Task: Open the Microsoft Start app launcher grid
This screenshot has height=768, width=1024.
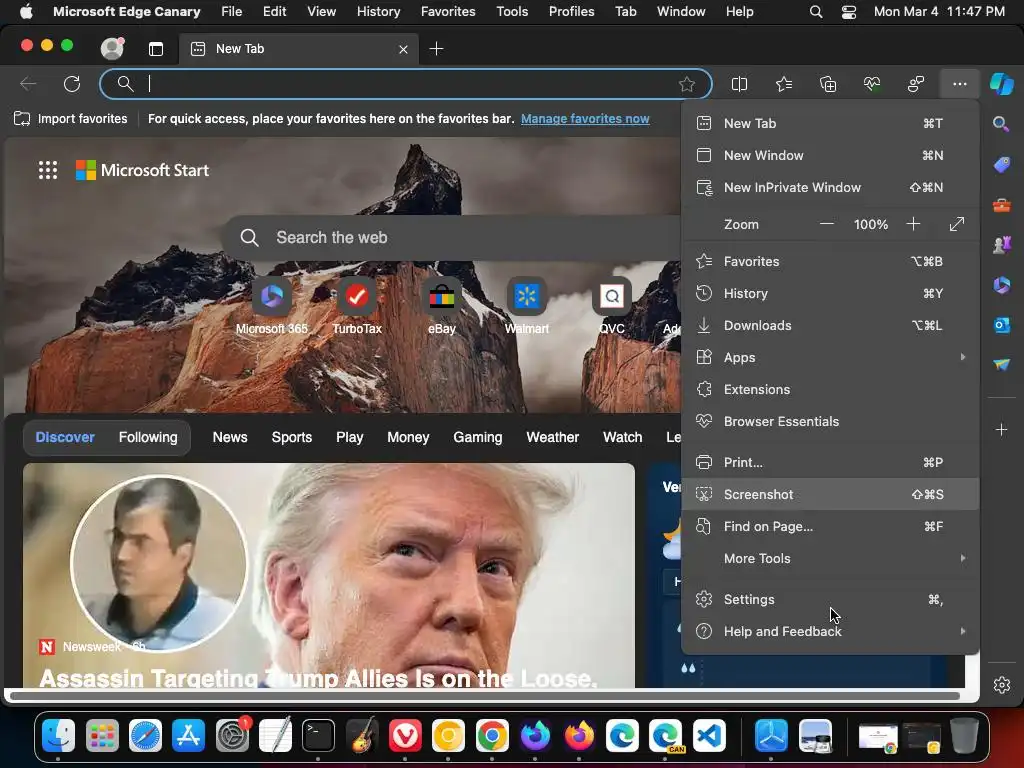Action: 48,170
